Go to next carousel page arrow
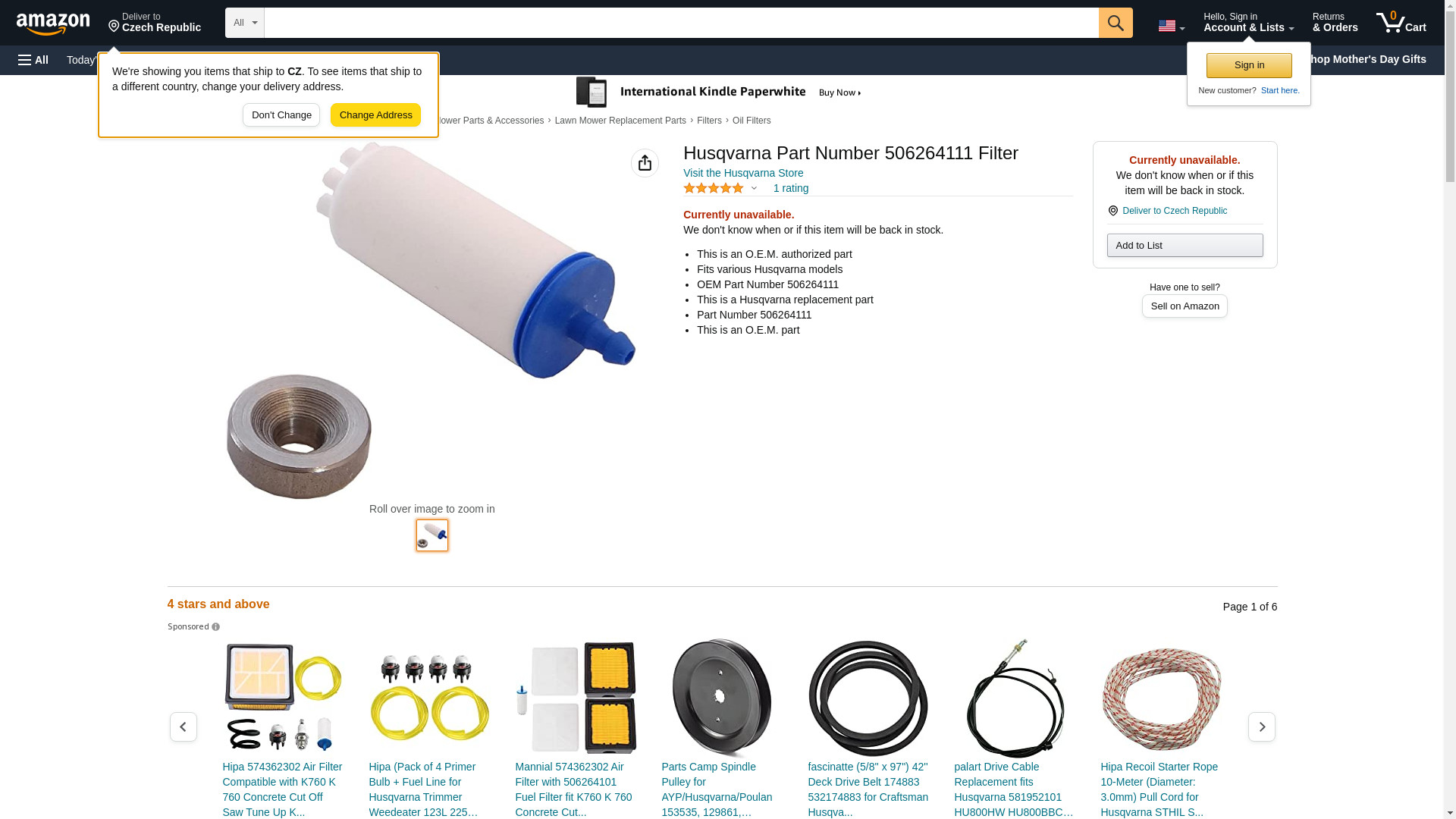 point(1262,726)
